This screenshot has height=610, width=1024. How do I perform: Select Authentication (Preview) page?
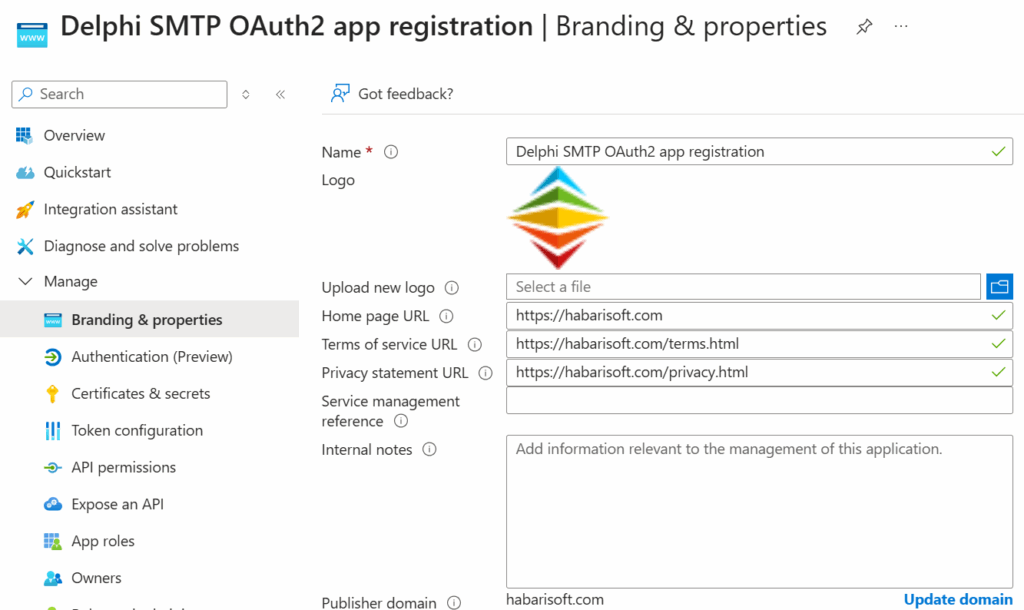coord(150,357)
